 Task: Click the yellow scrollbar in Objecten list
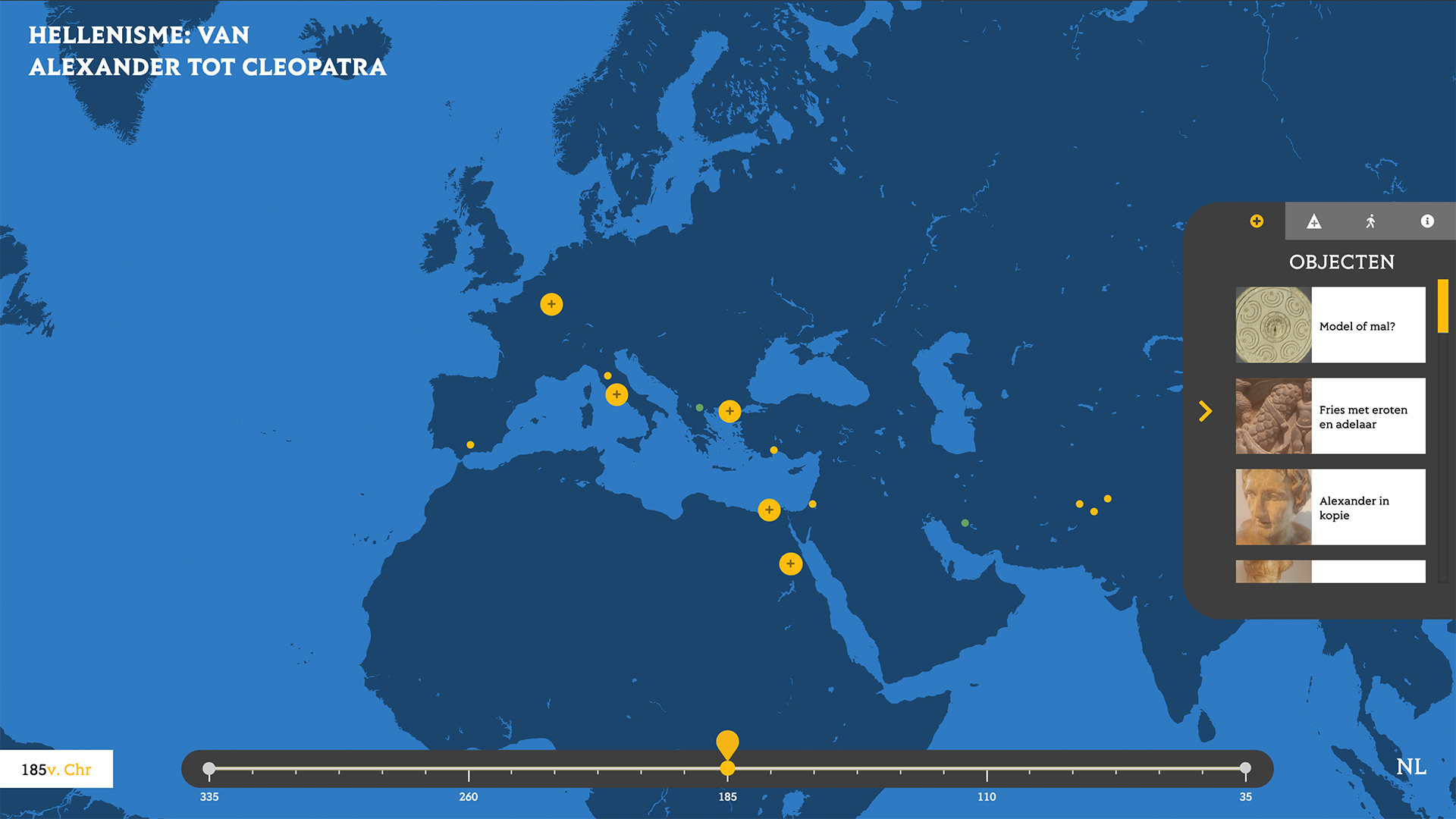1442,306
